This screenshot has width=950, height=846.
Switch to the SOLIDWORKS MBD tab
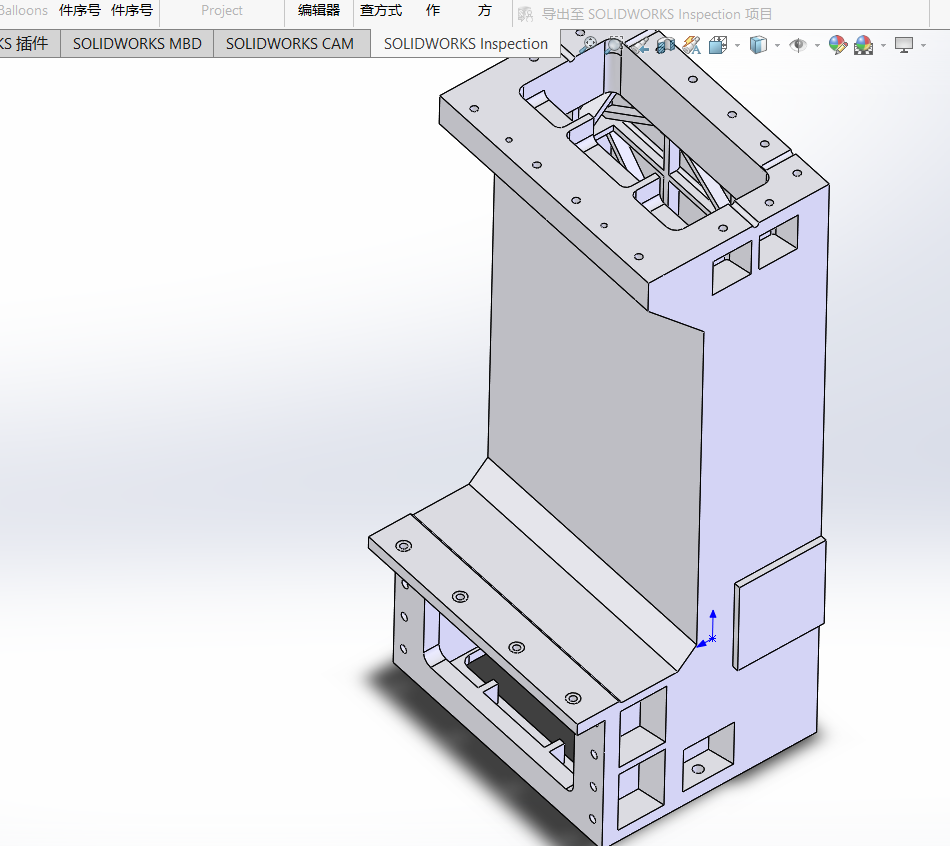click(x=137, y=44)
